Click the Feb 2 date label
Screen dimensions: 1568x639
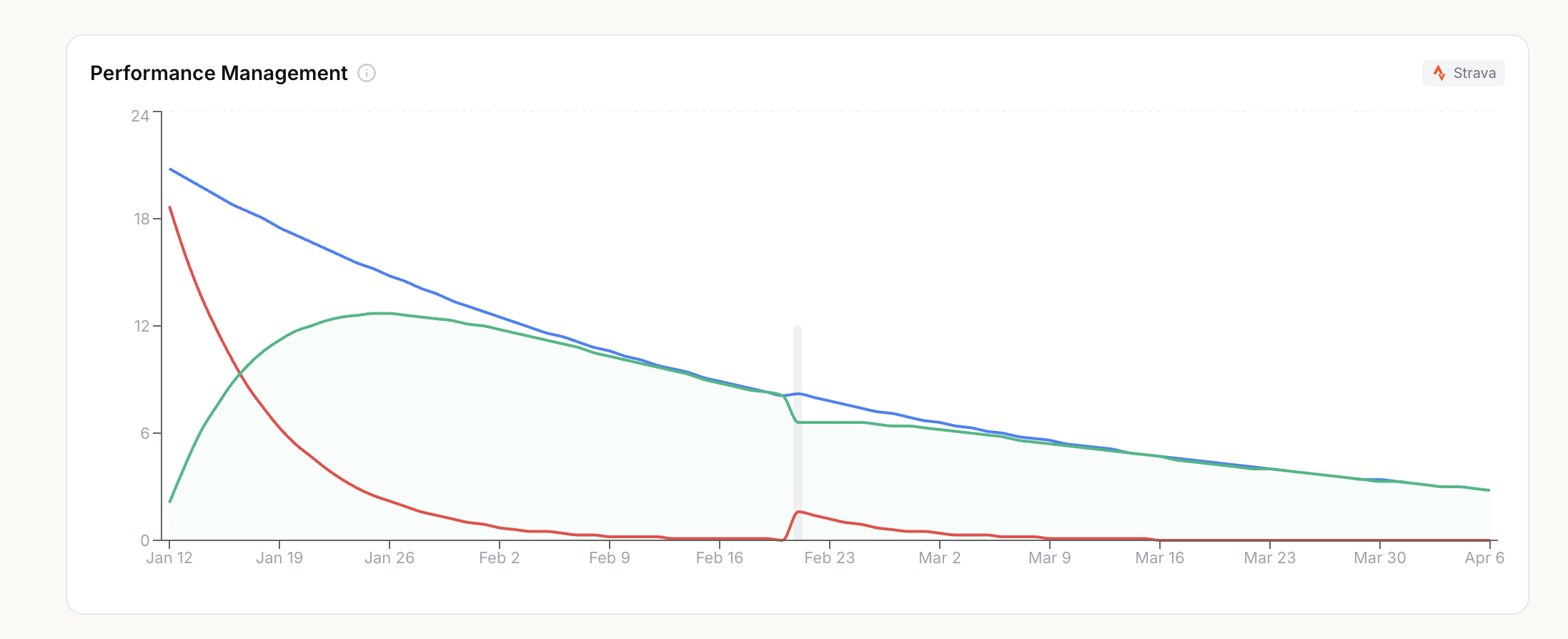click(x=500, y=558)
